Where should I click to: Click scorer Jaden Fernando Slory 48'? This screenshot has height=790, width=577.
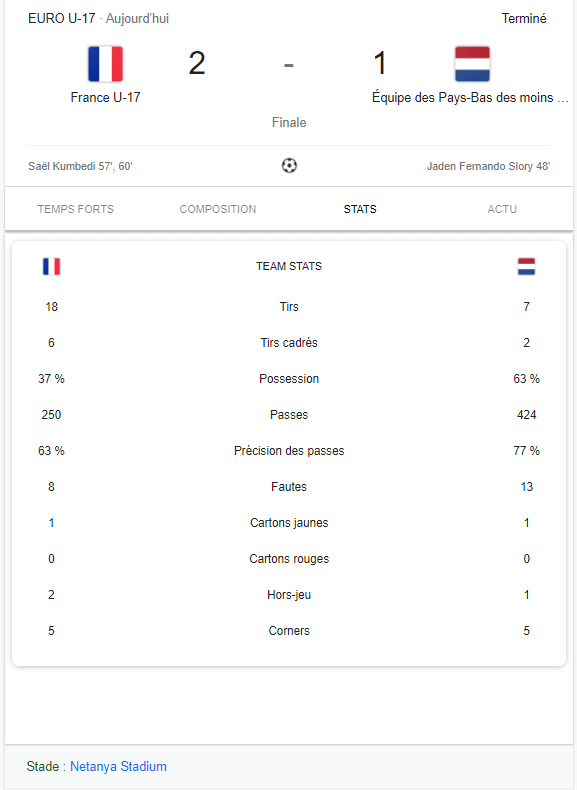(488, 166)
